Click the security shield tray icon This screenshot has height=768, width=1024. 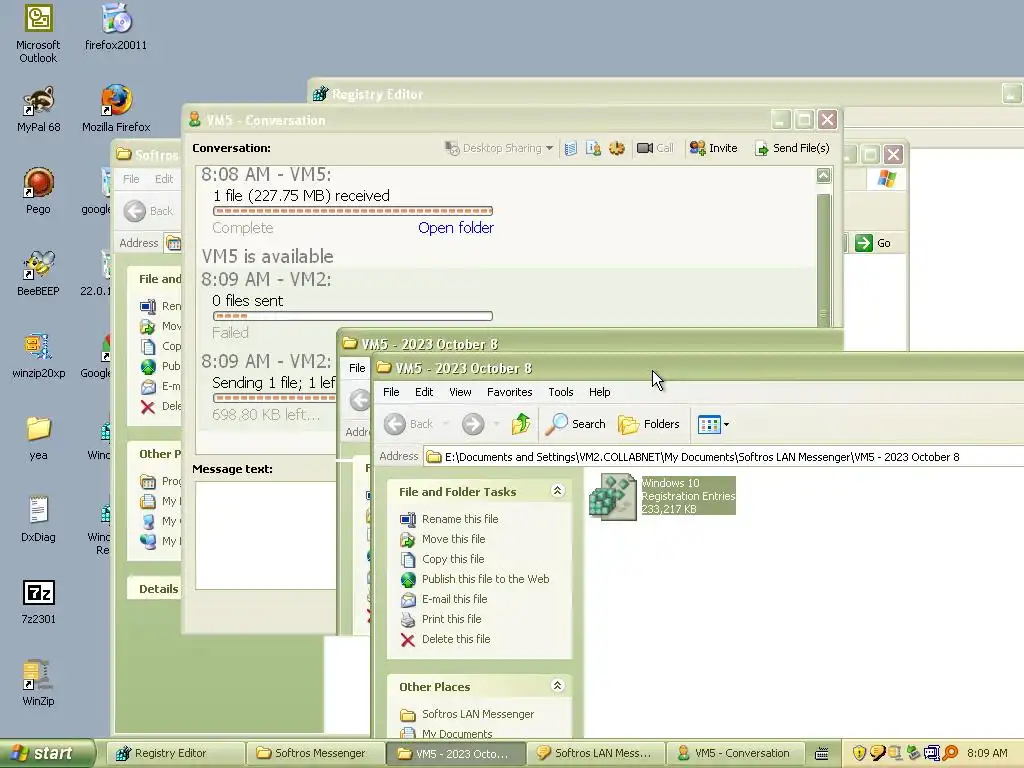[859, 754]
